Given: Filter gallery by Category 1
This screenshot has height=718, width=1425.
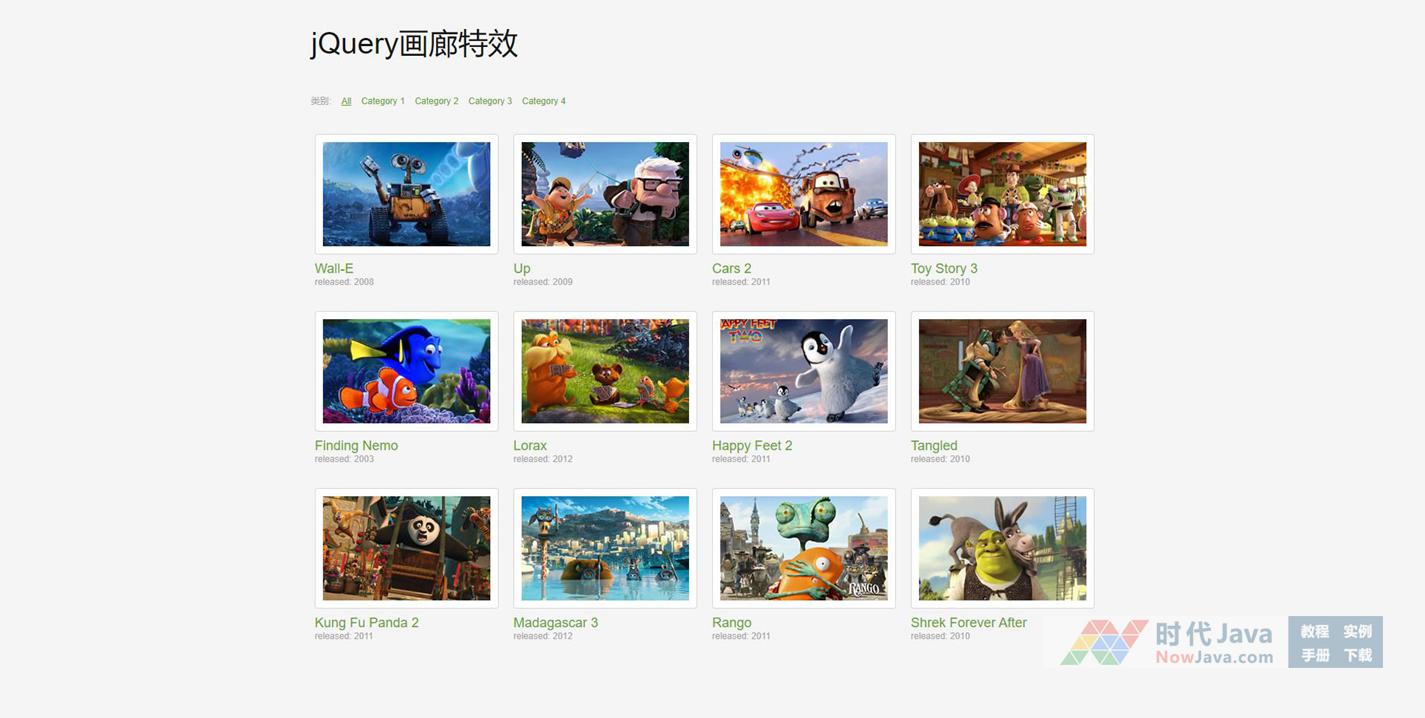Looking at the screenshot, I should (383, 101).
